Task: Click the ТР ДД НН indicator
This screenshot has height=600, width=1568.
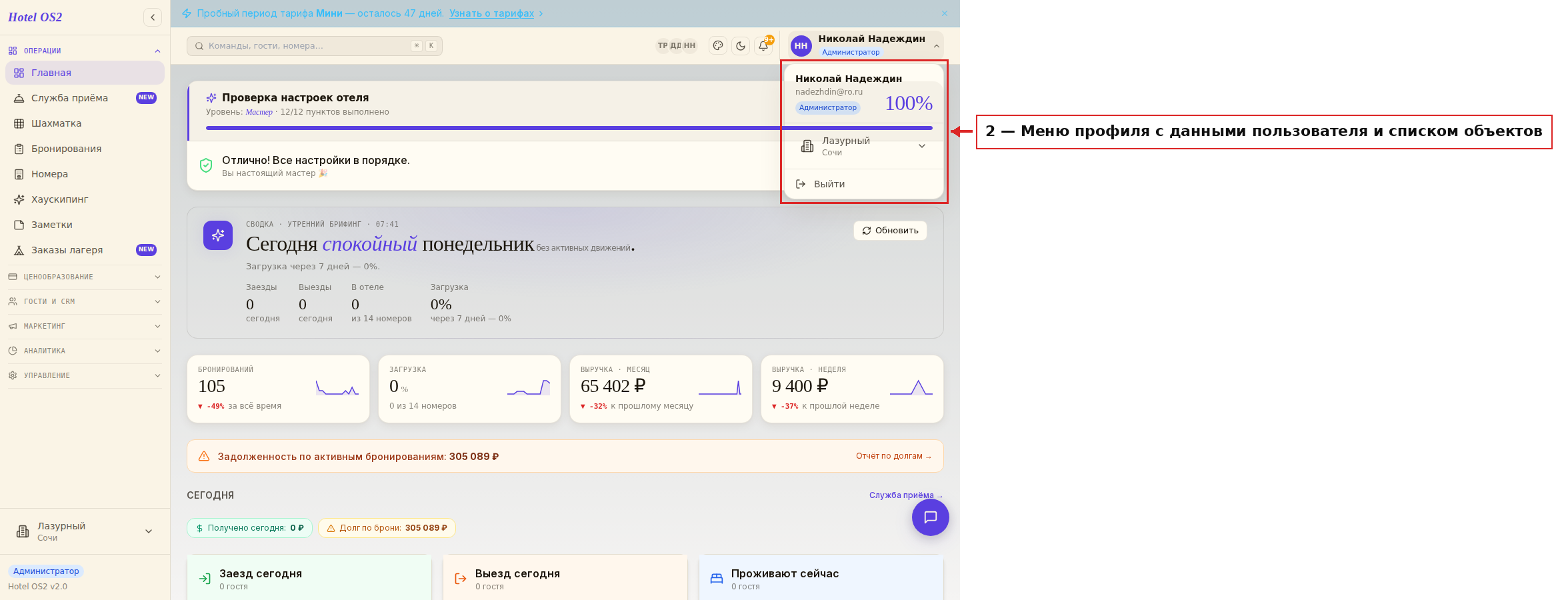Action: (676, 46)
